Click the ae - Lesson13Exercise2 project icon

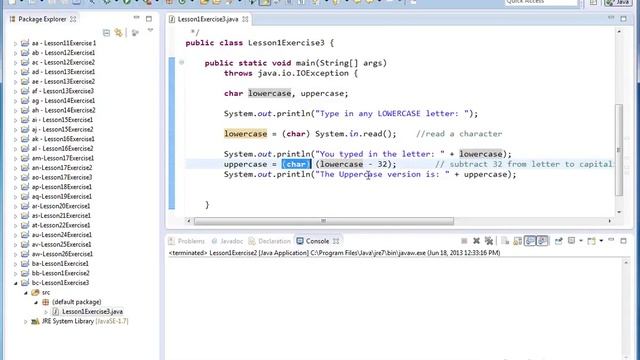[25, 82]
